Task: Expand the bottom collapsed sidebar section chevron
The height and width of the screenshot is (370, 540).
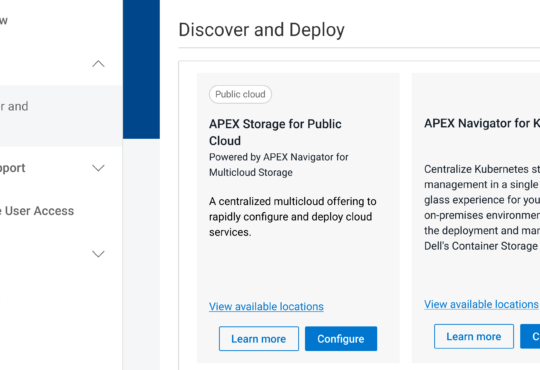Action: point(98,254)
